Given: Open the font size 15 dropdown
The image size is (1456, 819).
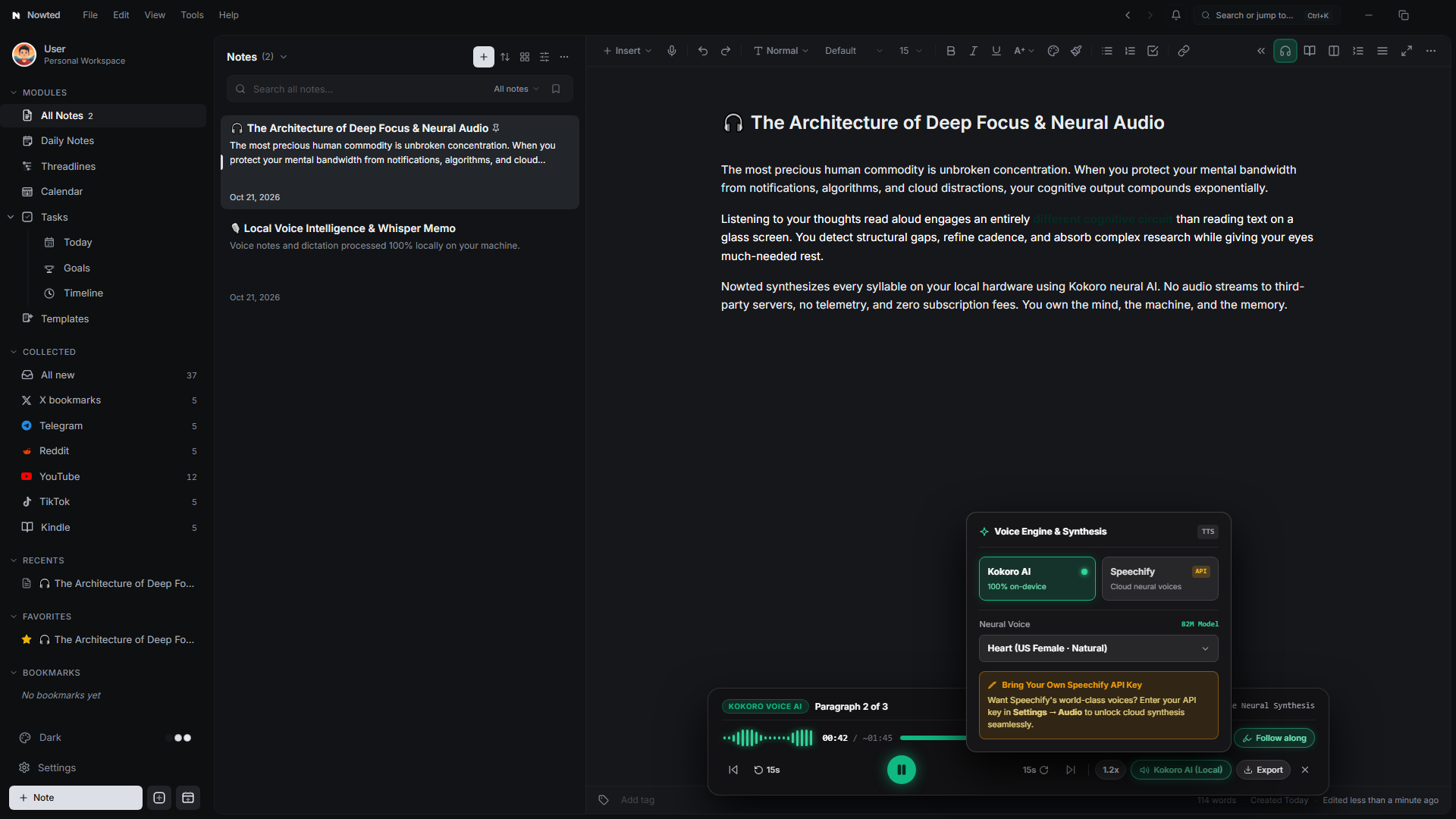Looking at the screenshot, I should (911, 51).
